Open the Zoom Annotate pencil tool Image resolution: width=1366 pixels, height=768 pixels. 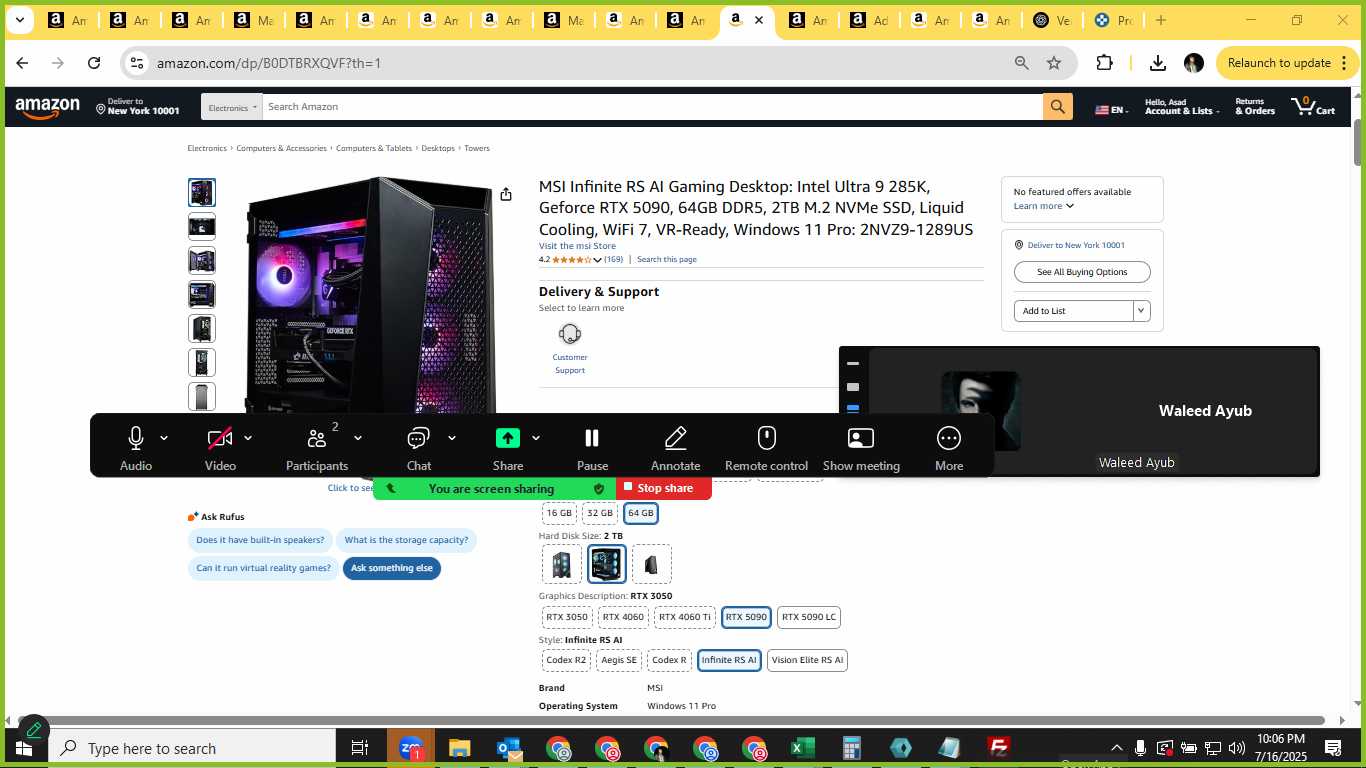676,438
